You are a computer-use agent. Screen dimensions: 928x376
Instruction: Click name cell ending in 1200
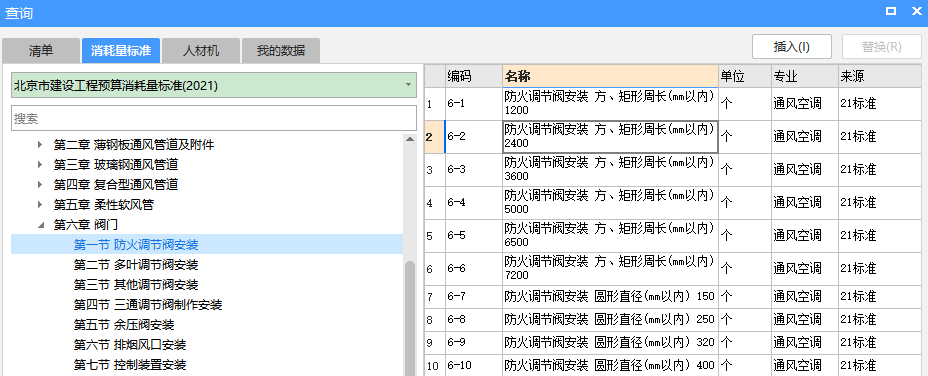point(611,104)
